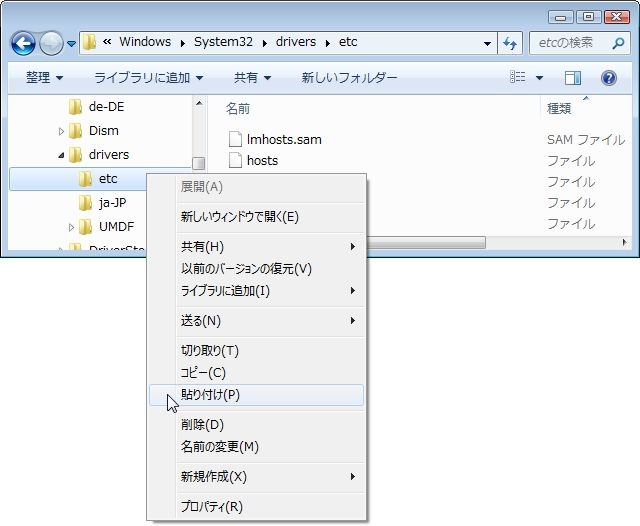Select the etc folder in tree
The image size is (640, 526).
(x=108, y=179)
